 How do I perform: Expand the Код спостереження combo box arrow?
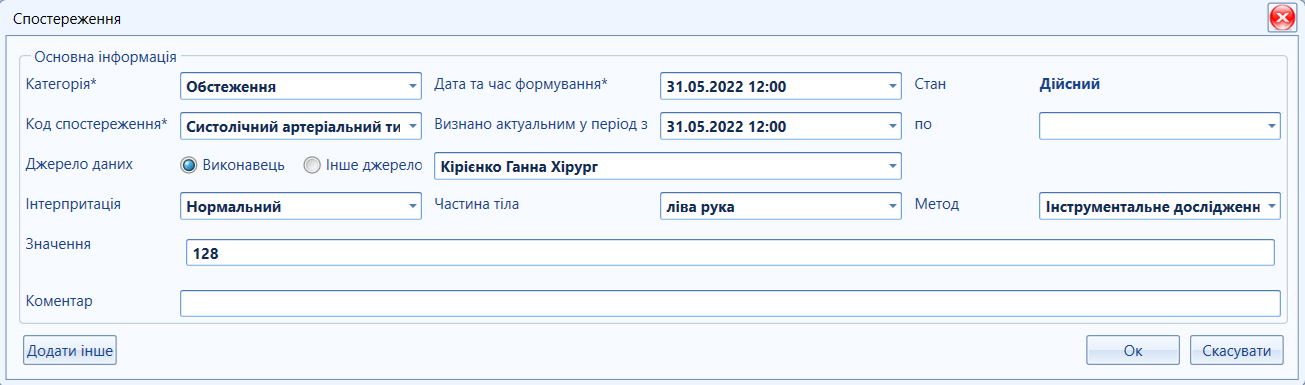[x=413, y=126]
